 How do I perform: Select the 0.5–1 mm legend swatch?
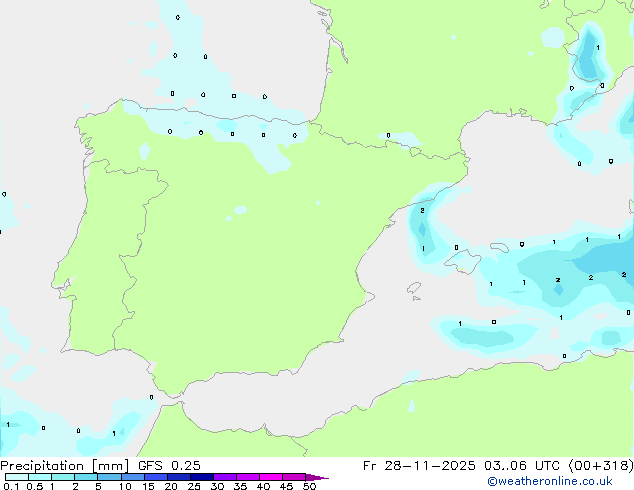tap(40, 477)
